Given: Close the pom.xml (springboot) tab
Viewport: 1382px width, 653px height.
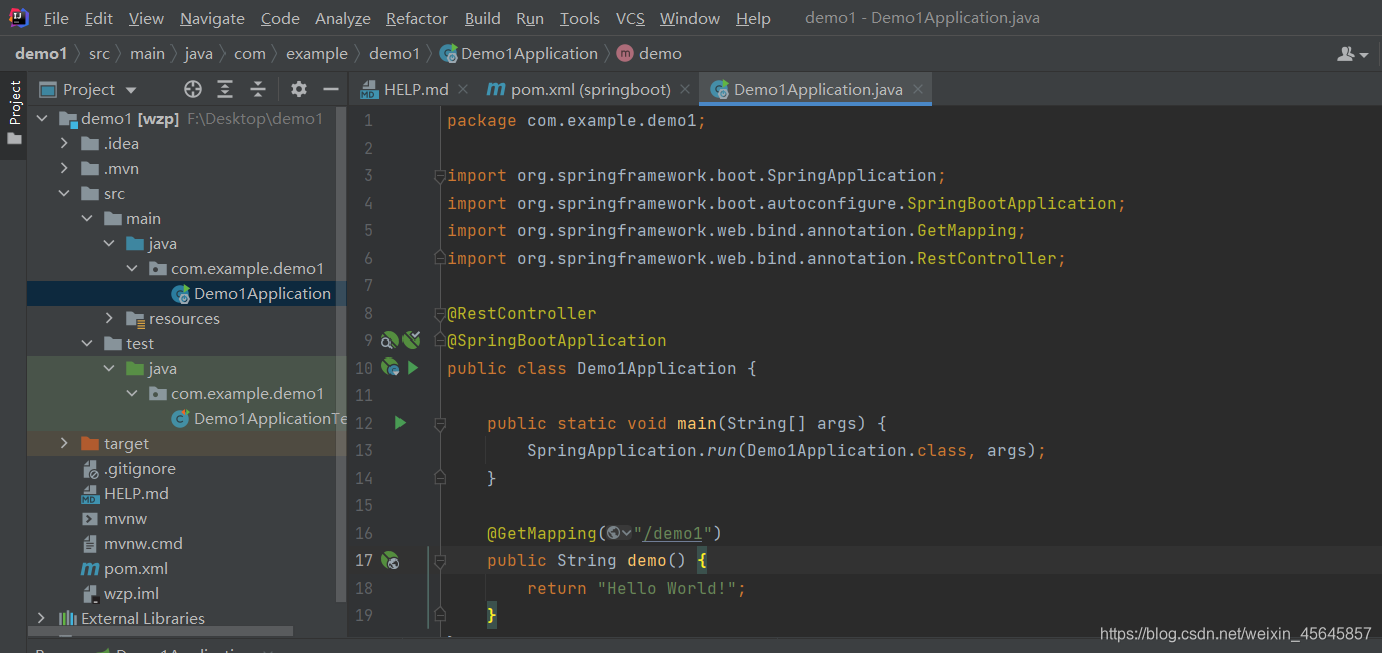Looking at the screenshot, I should click(x=685, y=89).
